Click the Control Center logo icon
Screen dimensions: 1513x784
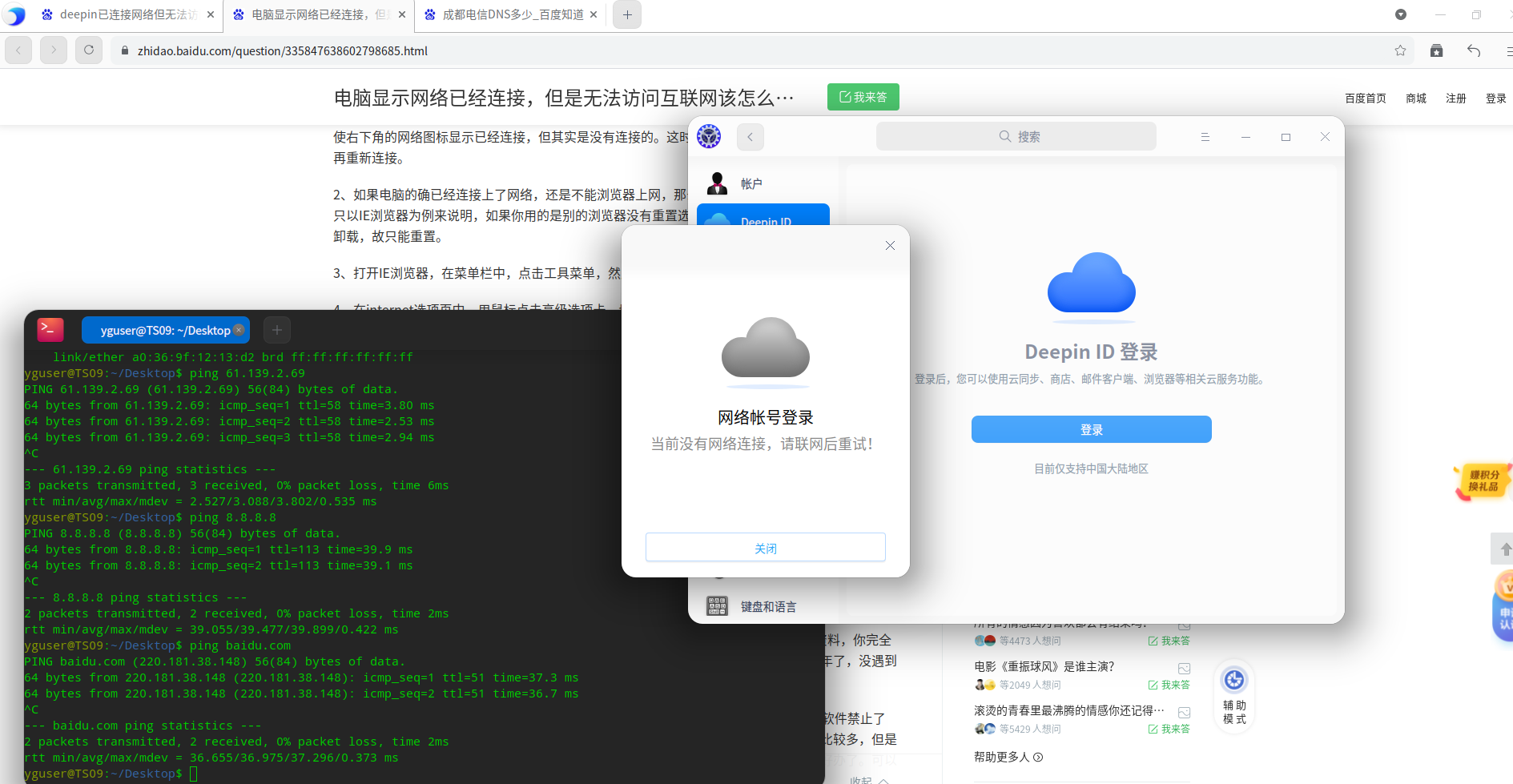pyautogui.click(x=709, y=136)
